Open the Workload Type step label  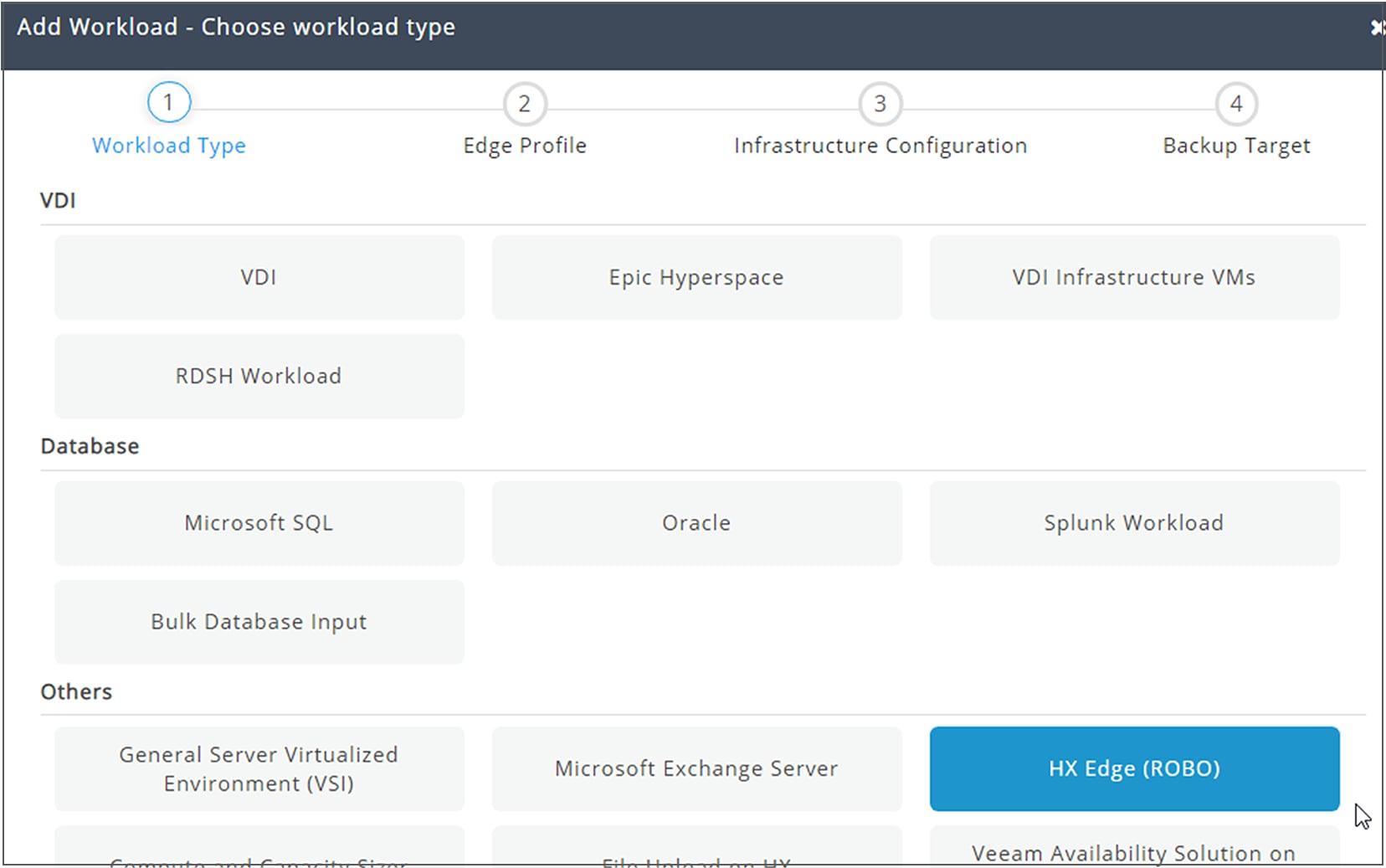point(169,146)
